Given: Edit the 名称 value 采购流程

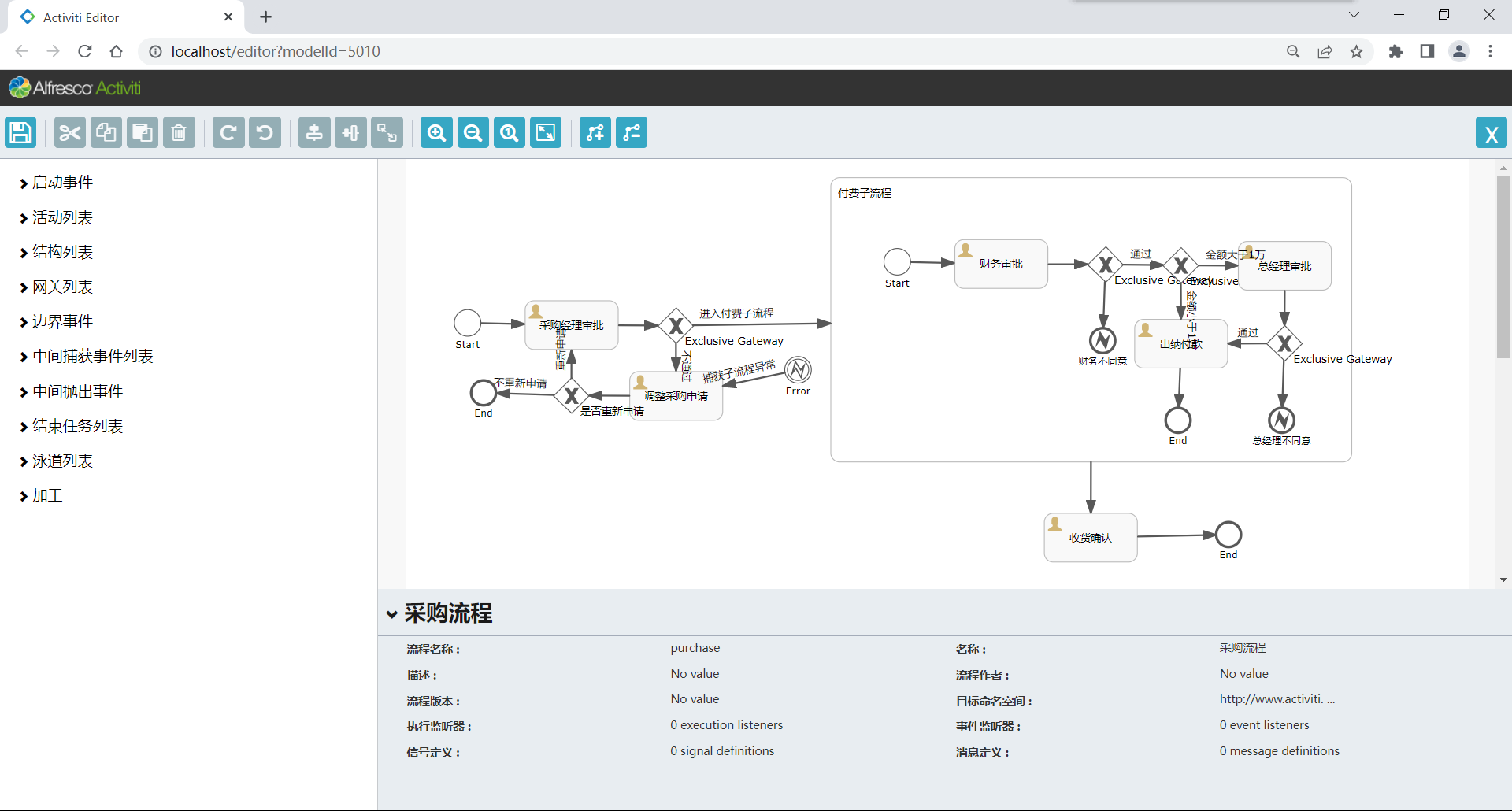Looking at the screenshot, I should (1243, 648).
